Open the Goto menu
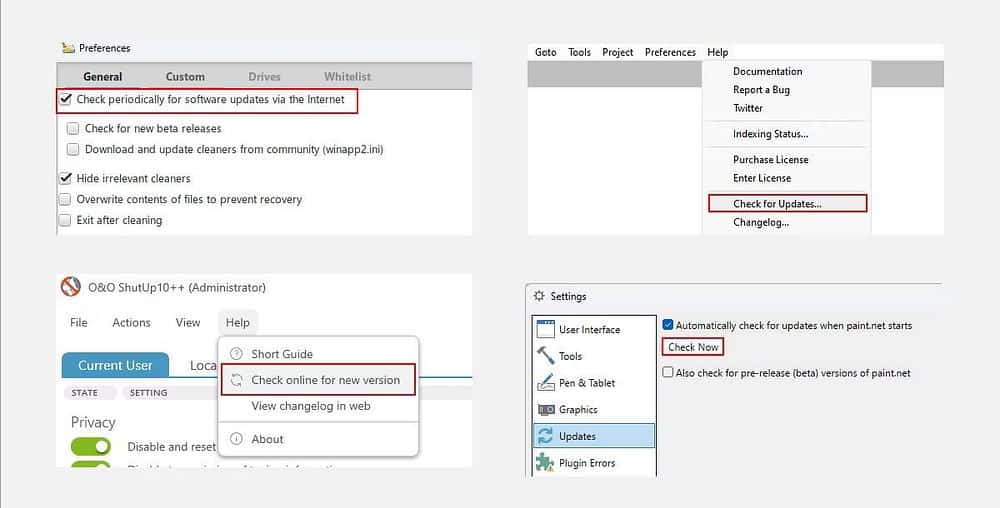 tap(545, 52)
